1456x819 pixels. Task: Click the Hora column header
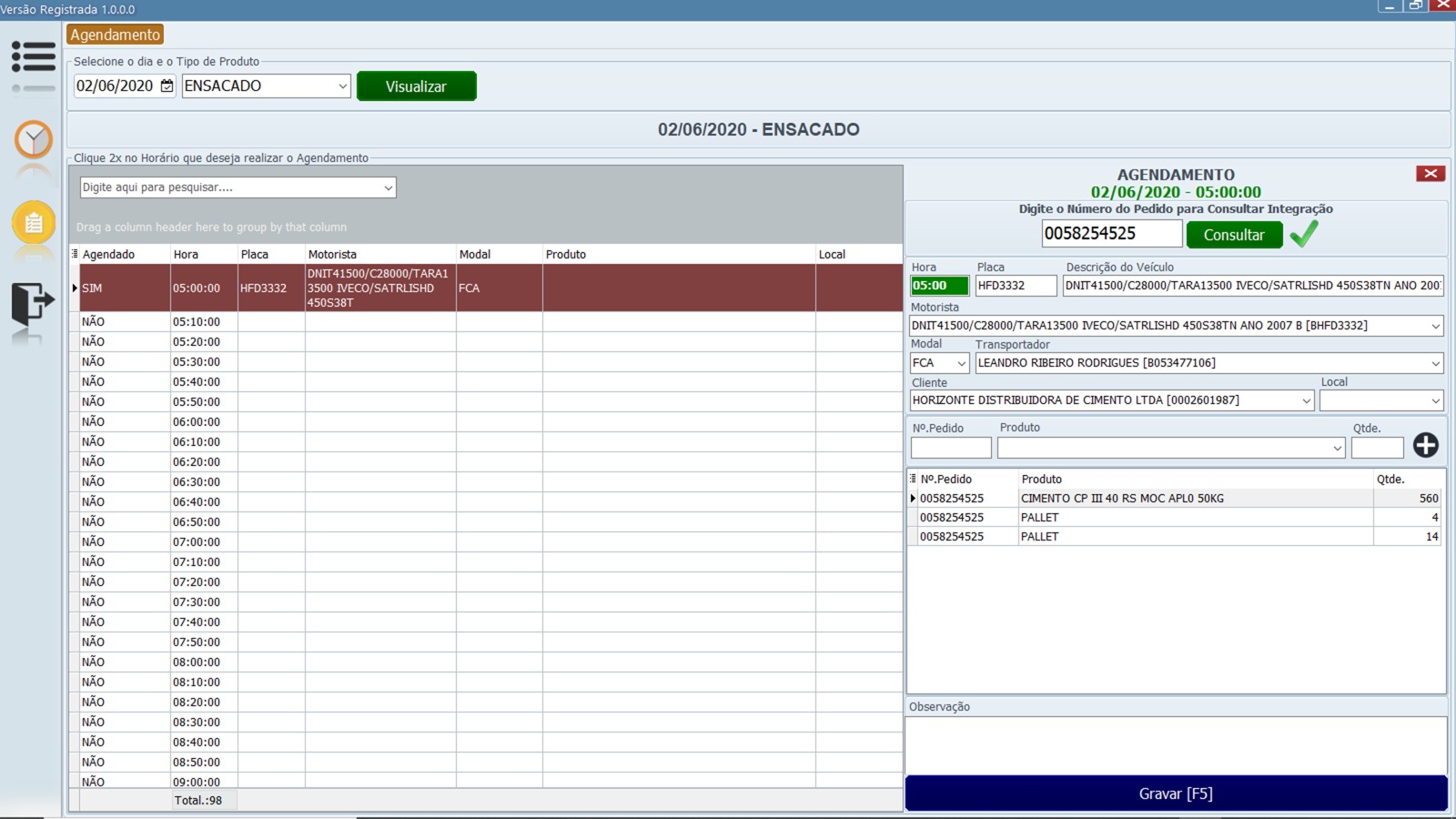pos(186,255)
